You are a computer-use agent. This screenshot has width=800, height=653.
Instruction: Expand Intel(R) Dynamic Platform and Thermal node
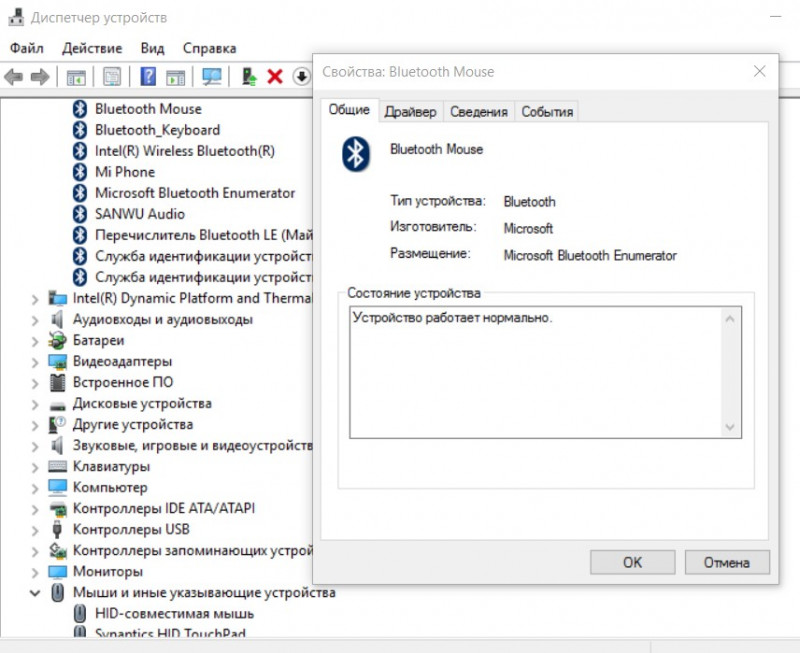click(x=35, y=299)
